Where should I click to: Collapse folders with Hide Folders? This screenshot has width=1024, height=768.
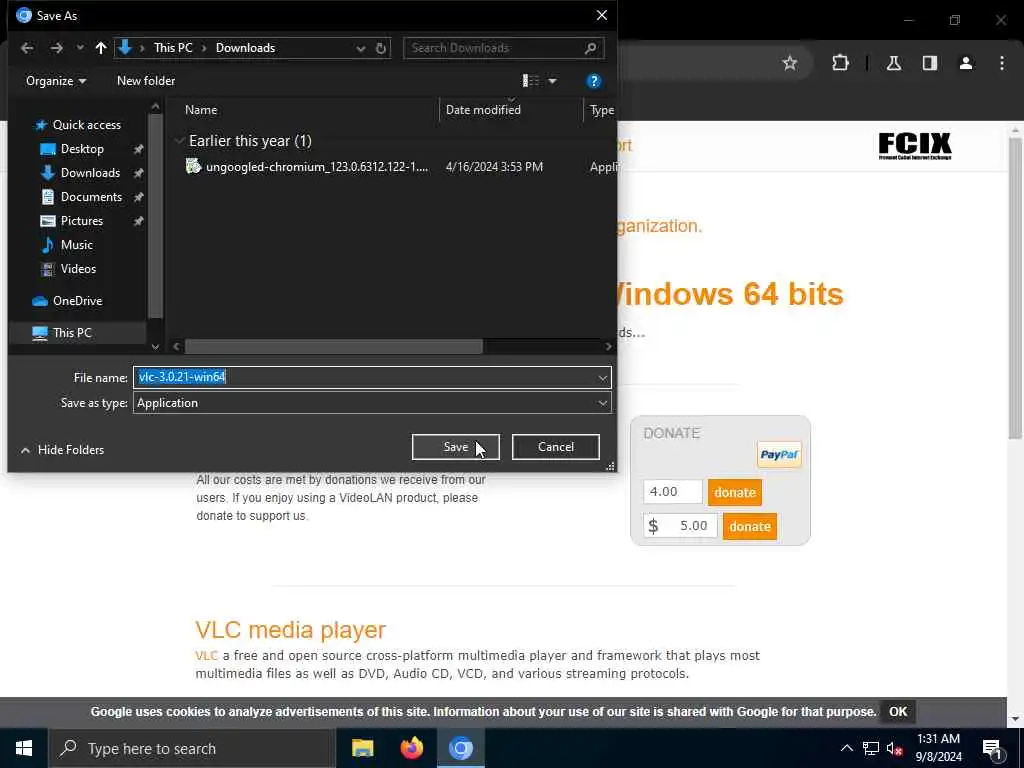click(x=63, y=450)
